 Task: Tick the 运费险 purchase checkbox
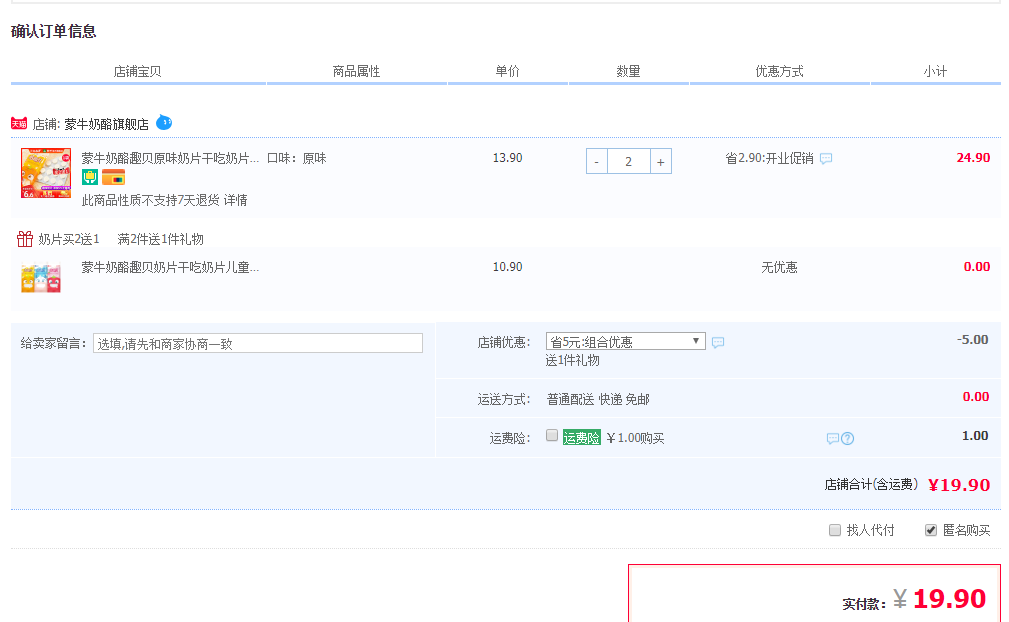[551, 435]
